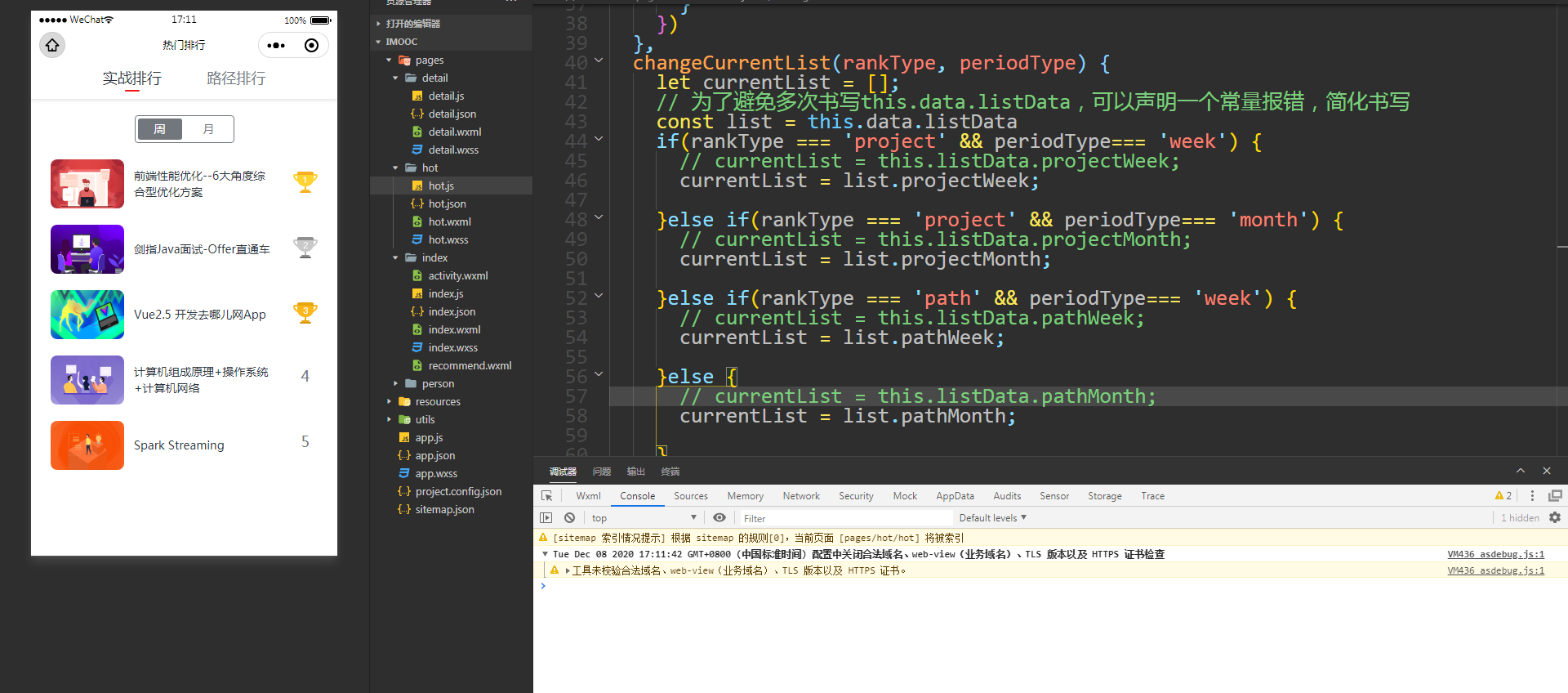
Task: Open the mini program three-dots menu
Action: click(276, 46)
